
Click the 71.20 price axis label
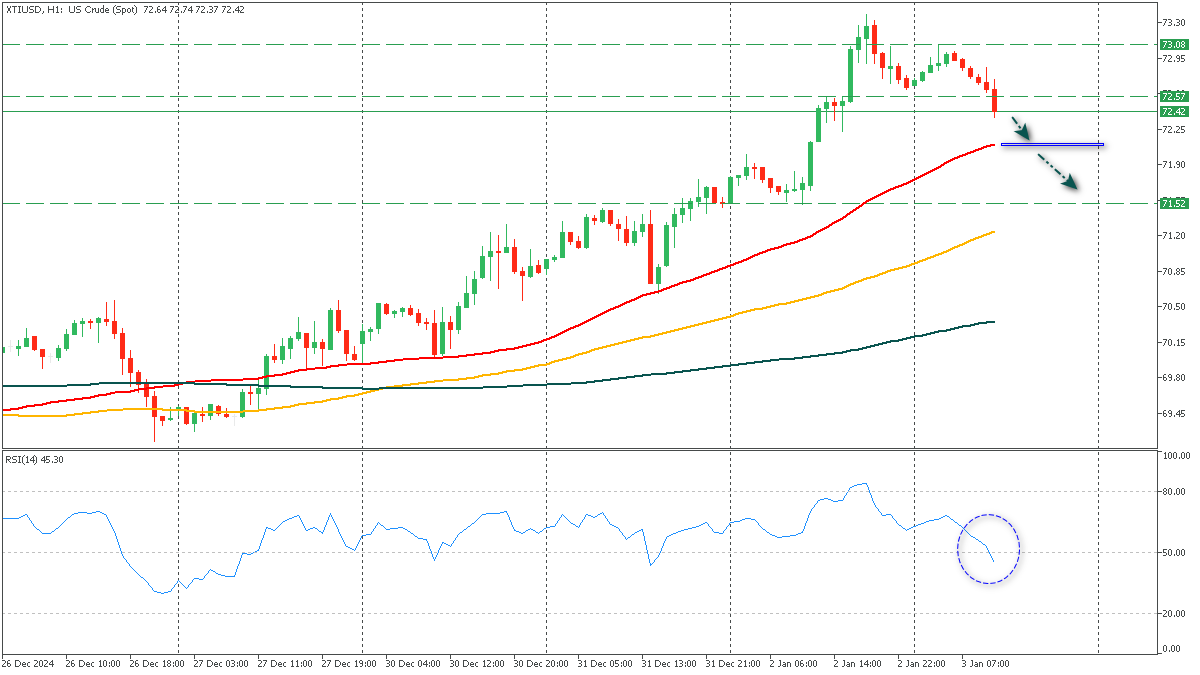tap(1173, 235)
